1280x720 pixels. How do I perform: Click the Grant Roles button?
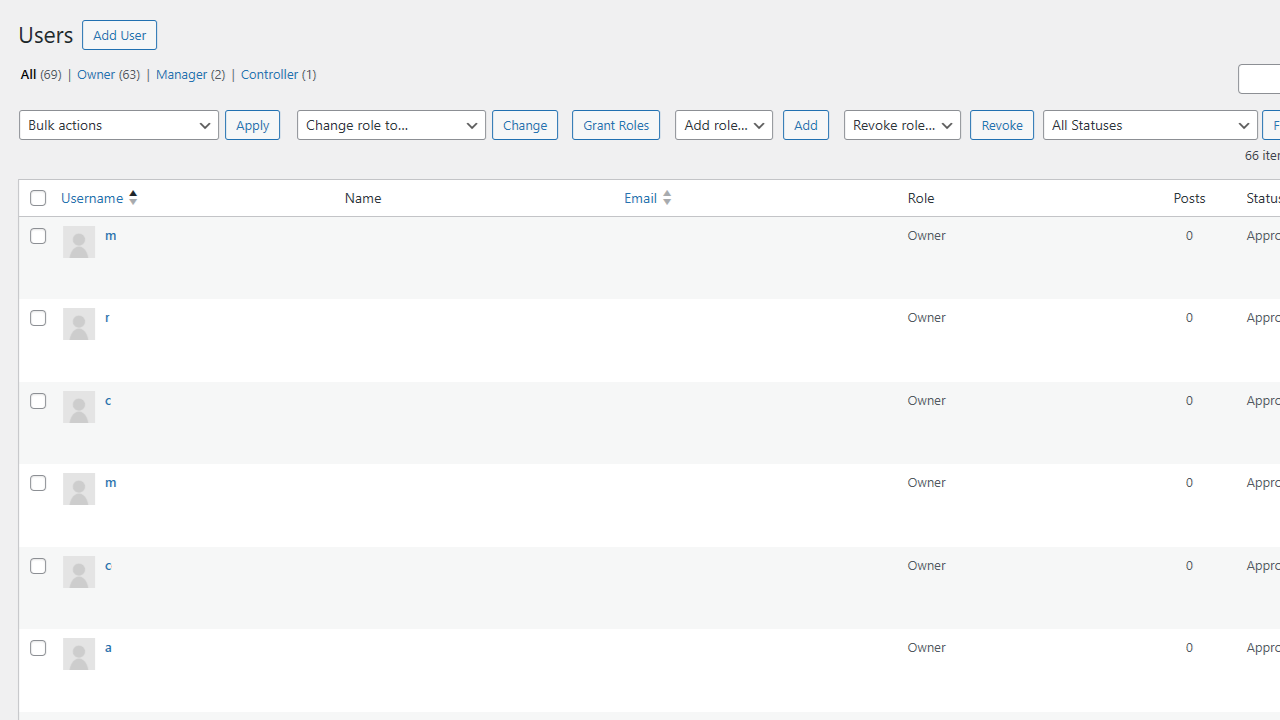(615, 125)
